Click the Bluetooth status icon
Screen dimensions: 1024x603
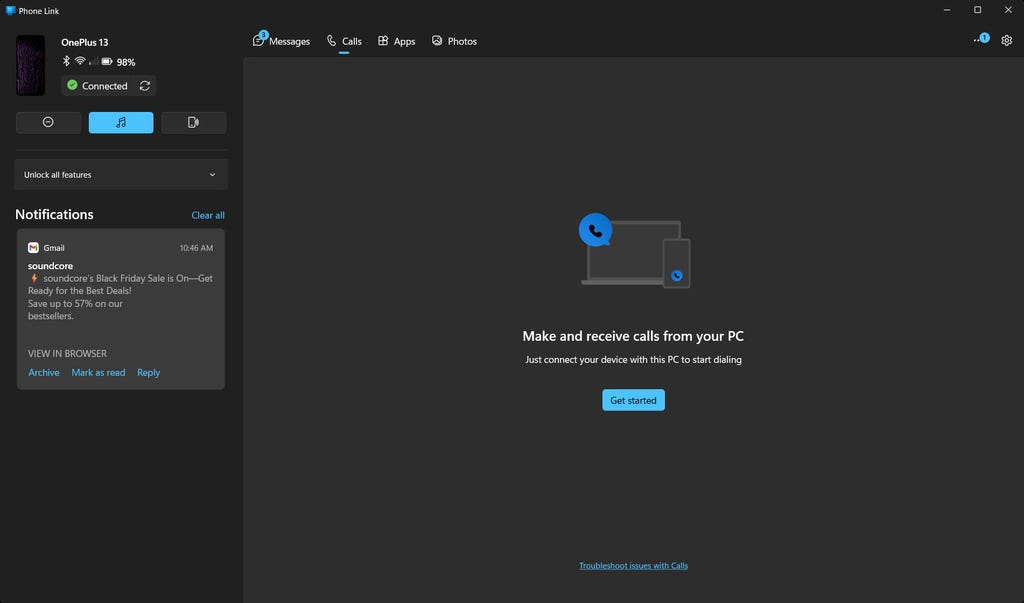66,62
